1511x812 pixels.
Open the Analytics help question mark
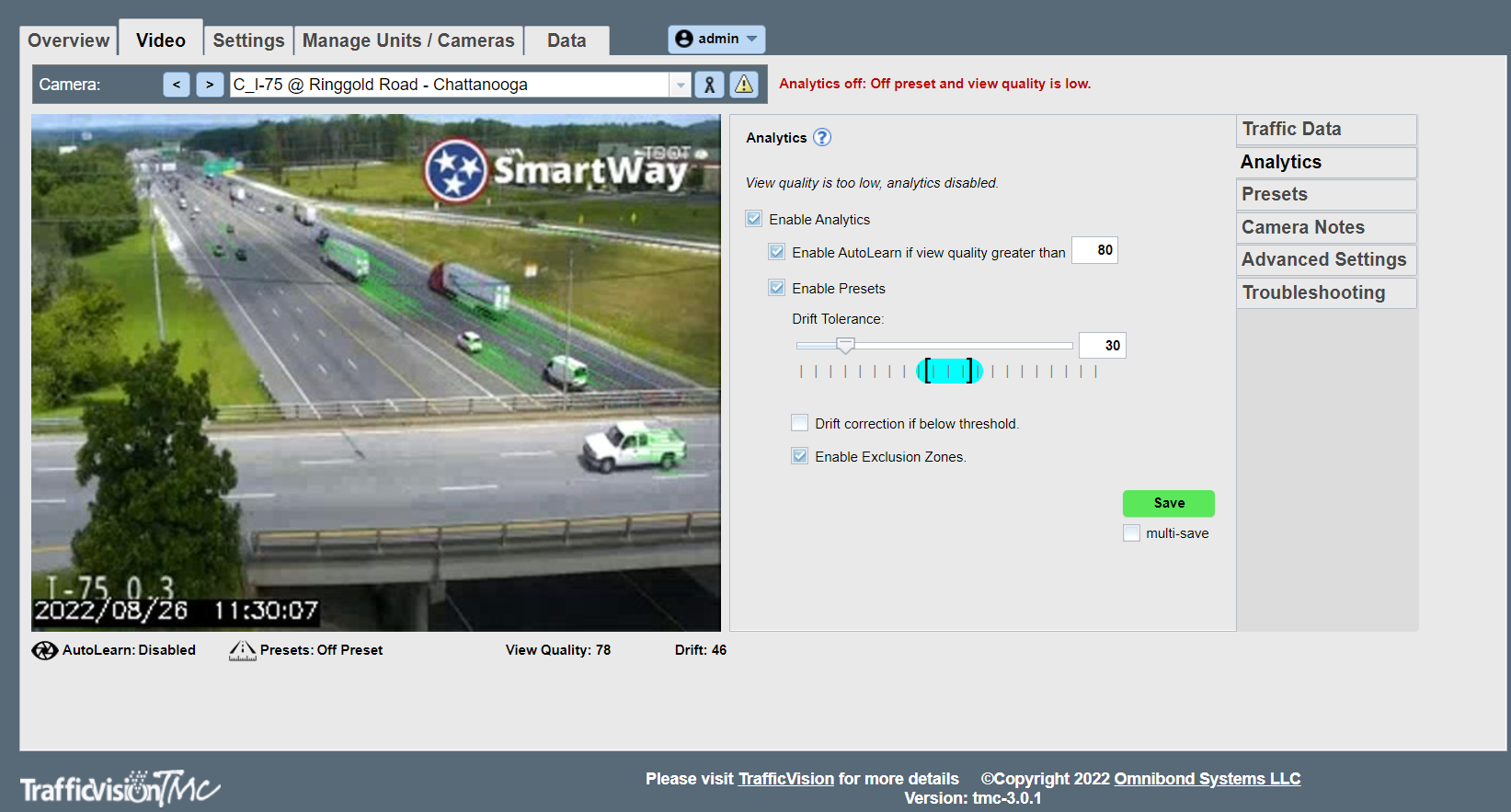(822, 137)
